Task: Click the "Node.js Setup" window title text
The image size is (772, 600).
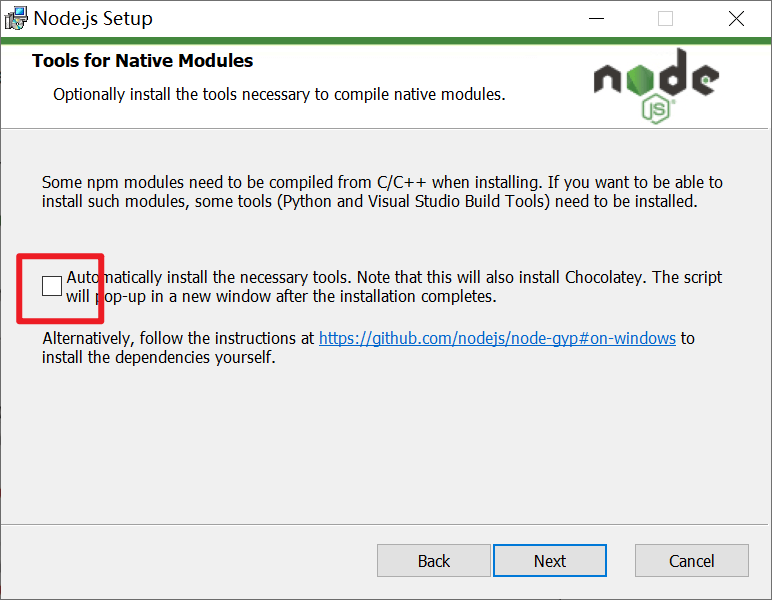Action: tap(93, 18)
